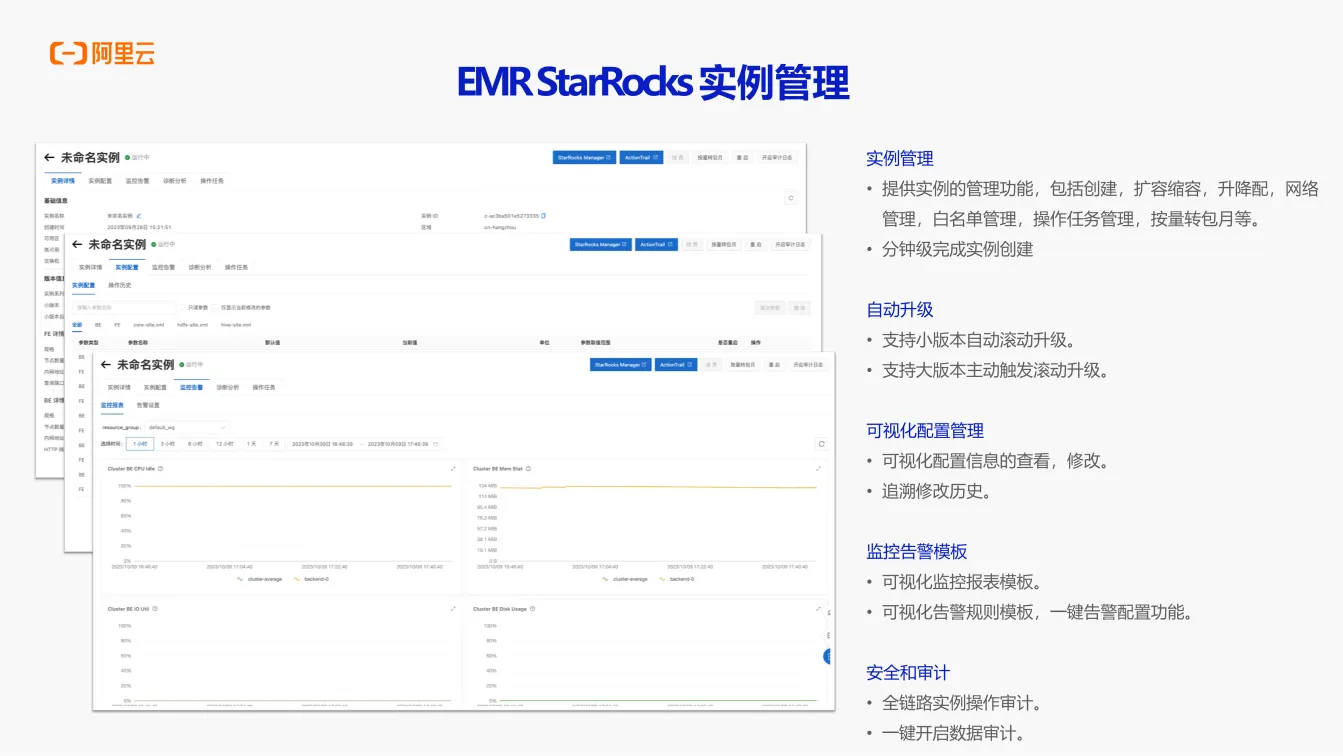Click help icon beside Cluster BE IO Util
The width and height of the screenshot is (1343, 756).
155,608
